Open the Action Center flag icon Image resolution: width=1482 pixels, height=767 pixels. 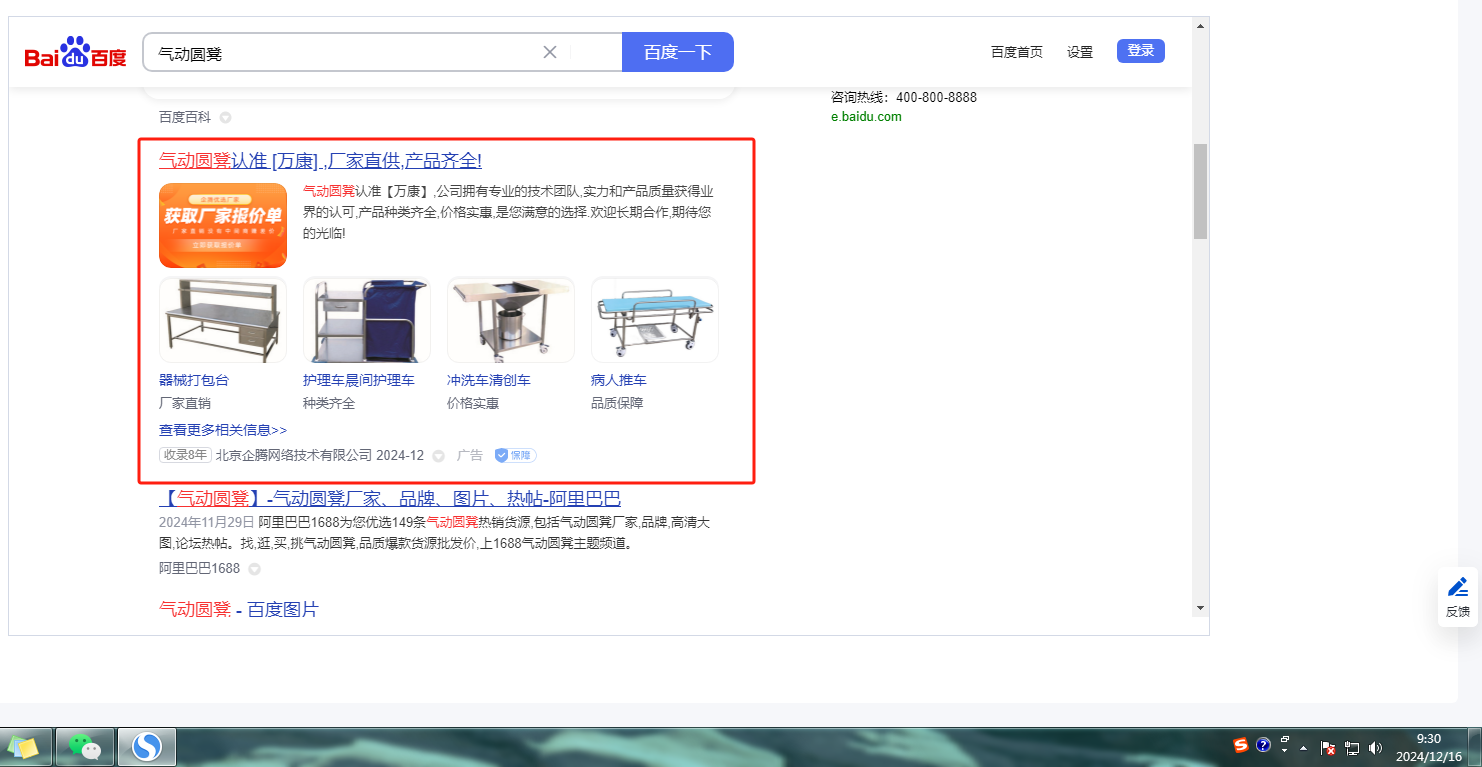pyautogui.click(x=1329, y=747)
